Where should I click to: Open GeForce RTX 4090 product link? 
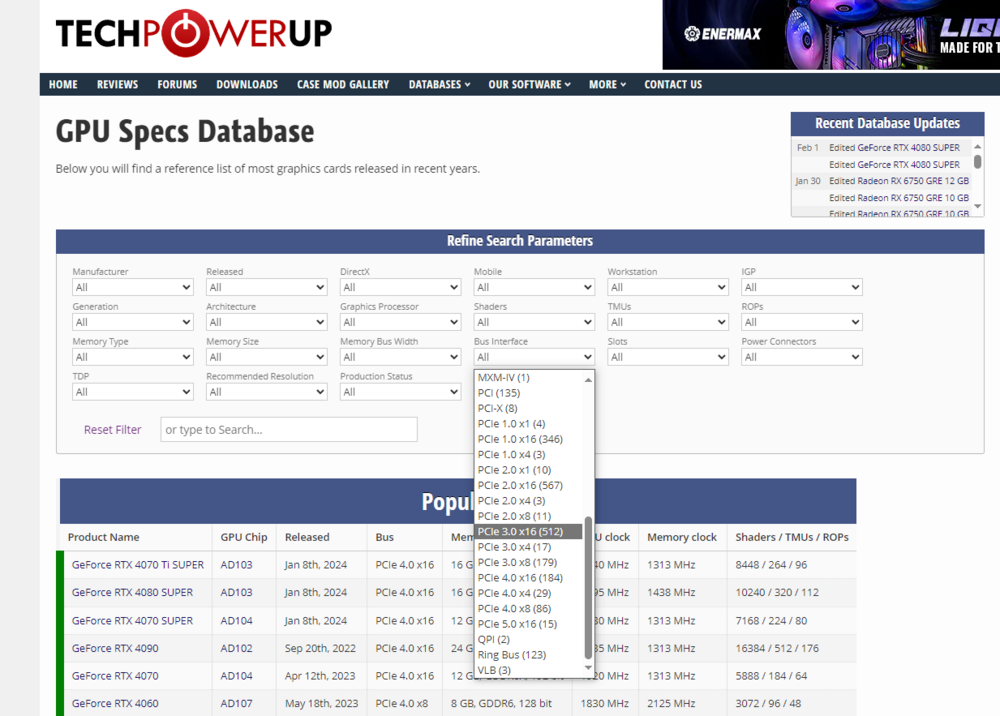click(115, 648)
